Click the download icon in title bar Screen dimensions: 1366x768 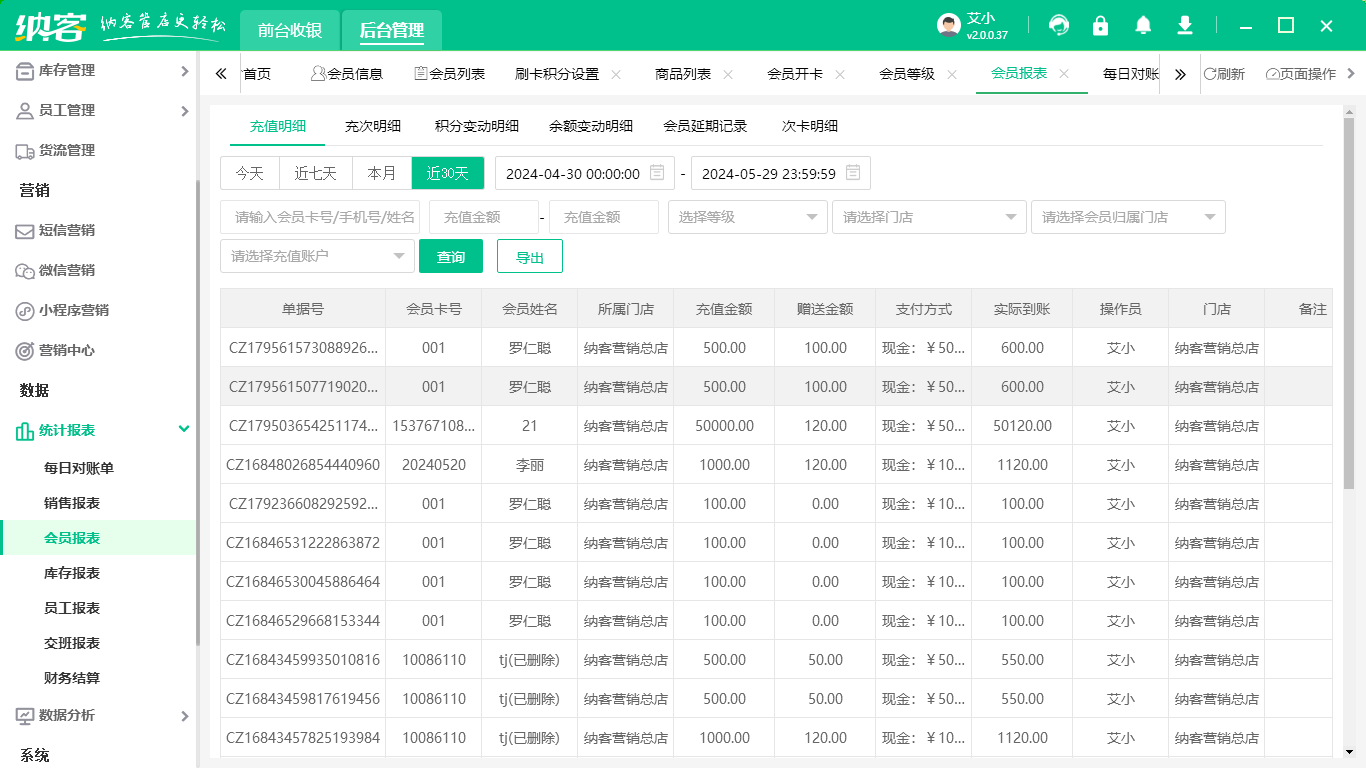1185,26
